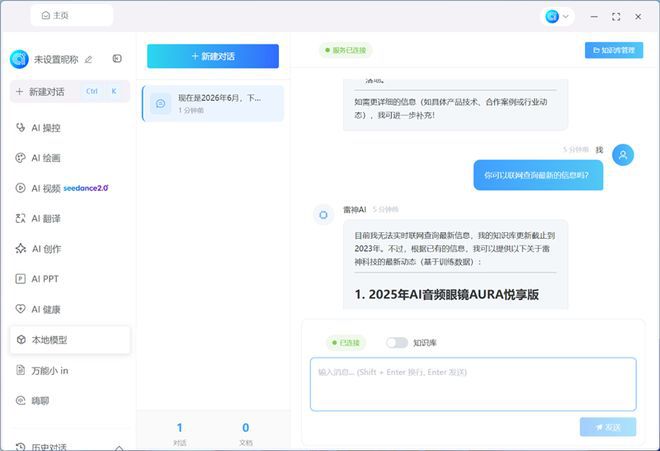
Task: Open the 主页 home tab
Action: [x=72, y=16]
